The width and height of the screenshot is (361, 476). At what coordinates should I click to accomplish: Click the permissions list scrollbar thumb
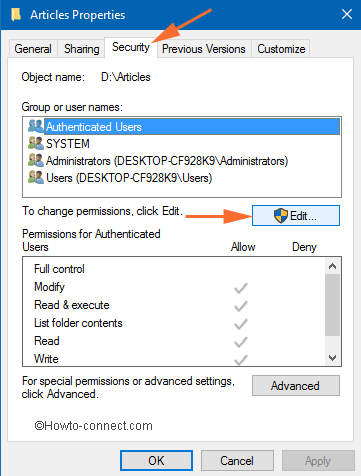(332, 305)
